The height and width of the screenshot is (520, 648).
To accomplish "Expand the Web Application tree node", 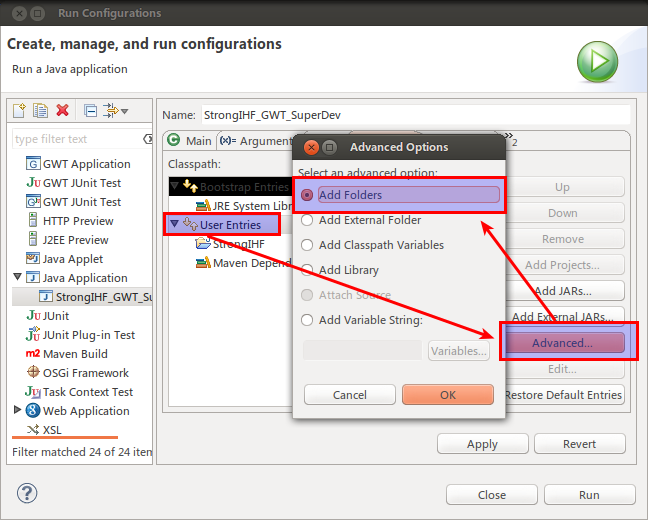I will pyautogui.click(x=17, y=410).
